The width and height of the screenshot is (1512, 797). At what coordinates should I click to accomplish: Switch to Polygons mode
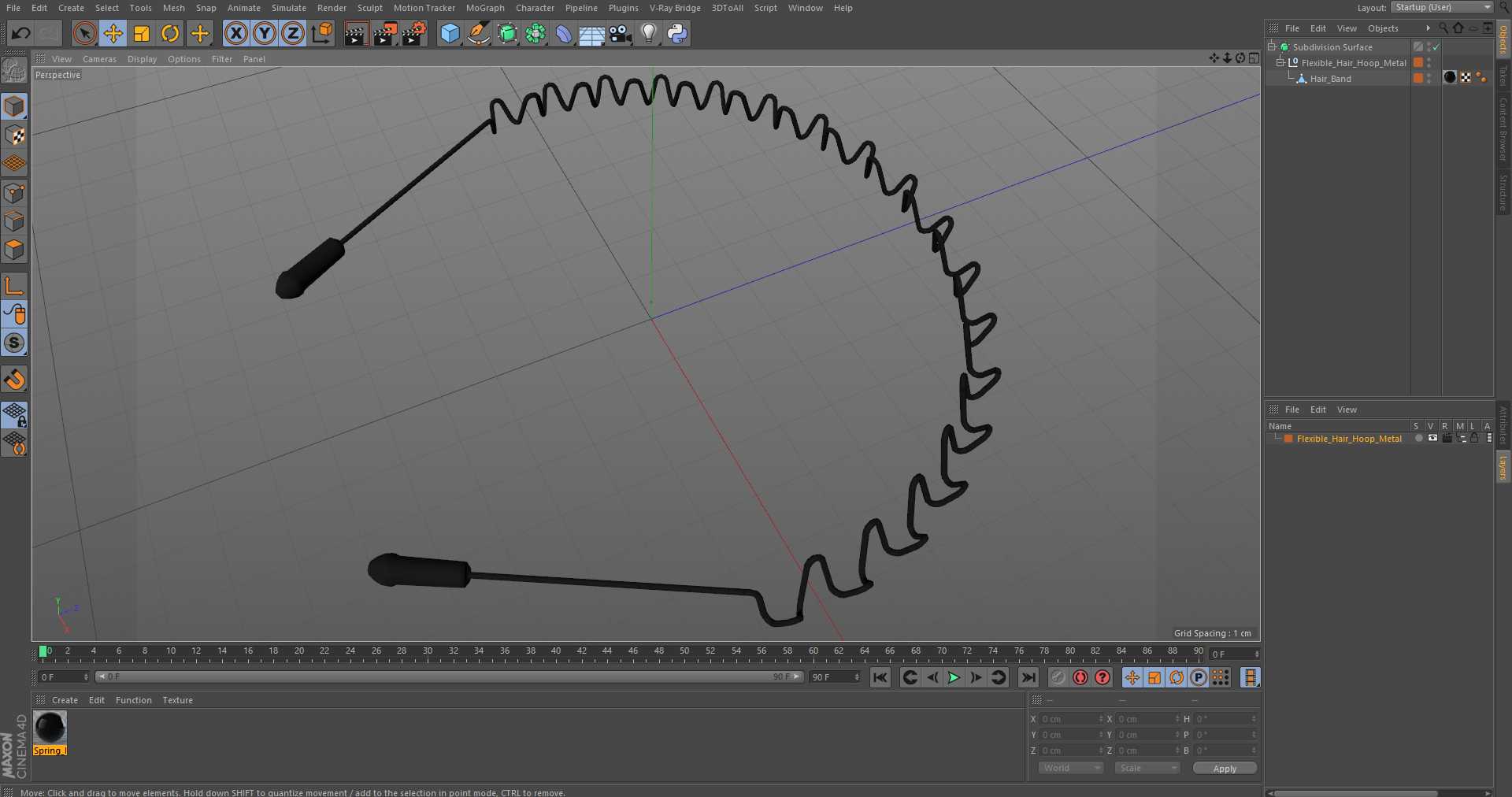coord(14,250)
